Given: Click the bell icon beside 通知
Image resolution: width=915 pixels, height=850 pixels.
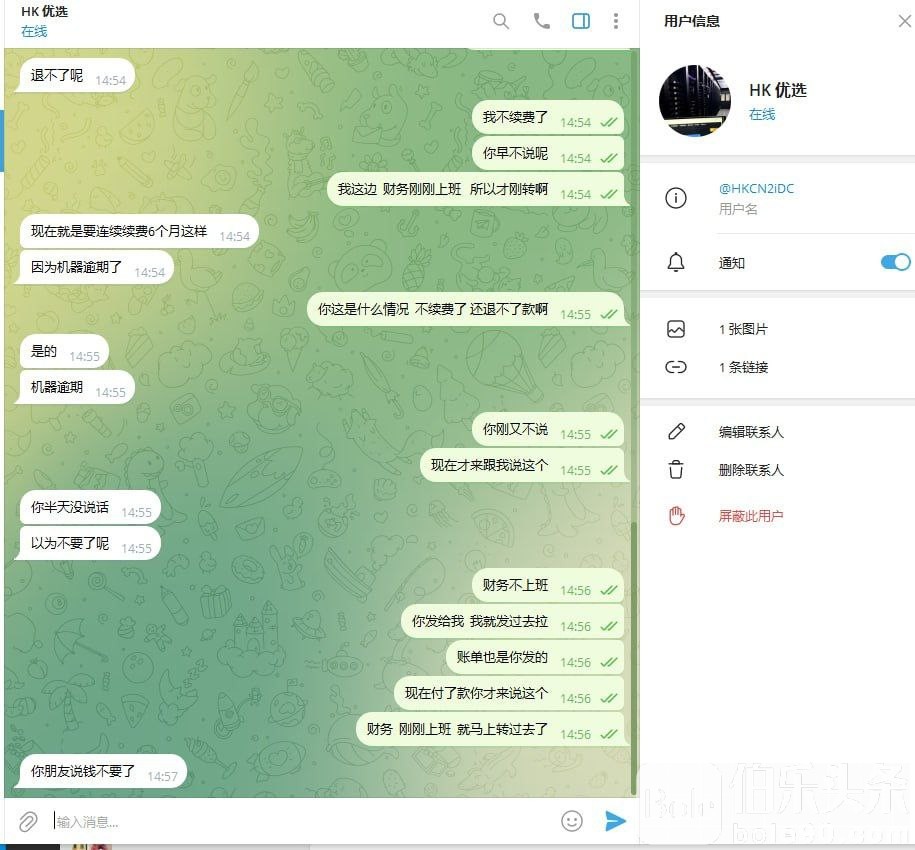Looking at the screenshot, I should coord(676,263).
